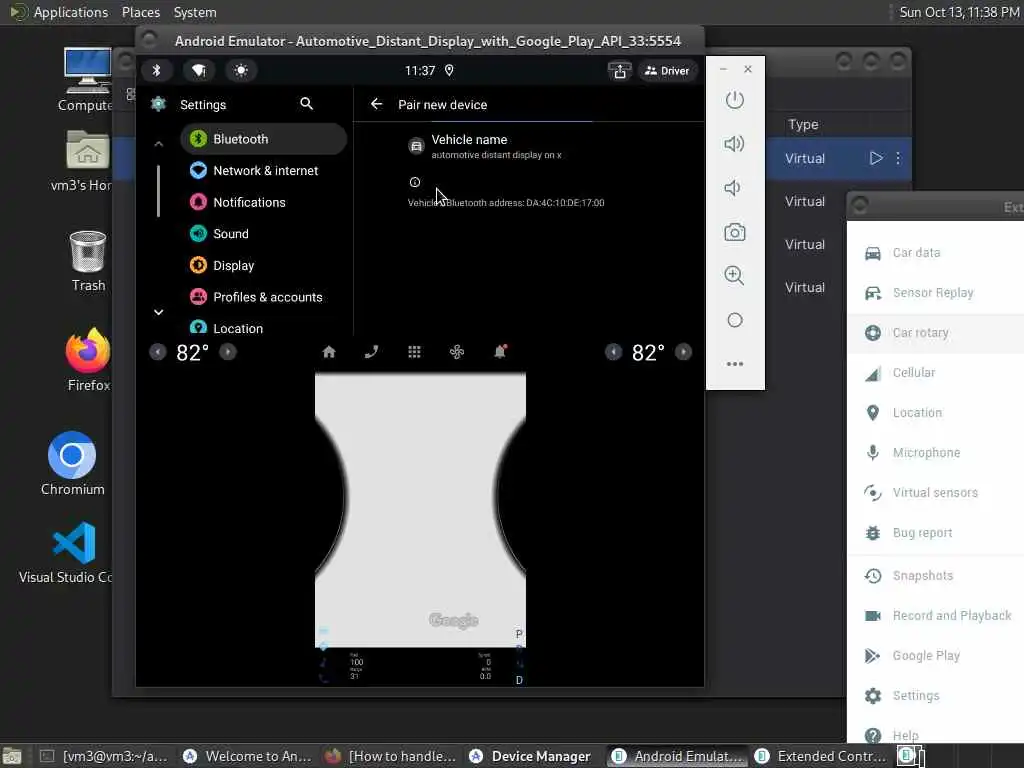The image size is (1024, 768).
Task: Open Display settings
Action: tap(263, 266)
